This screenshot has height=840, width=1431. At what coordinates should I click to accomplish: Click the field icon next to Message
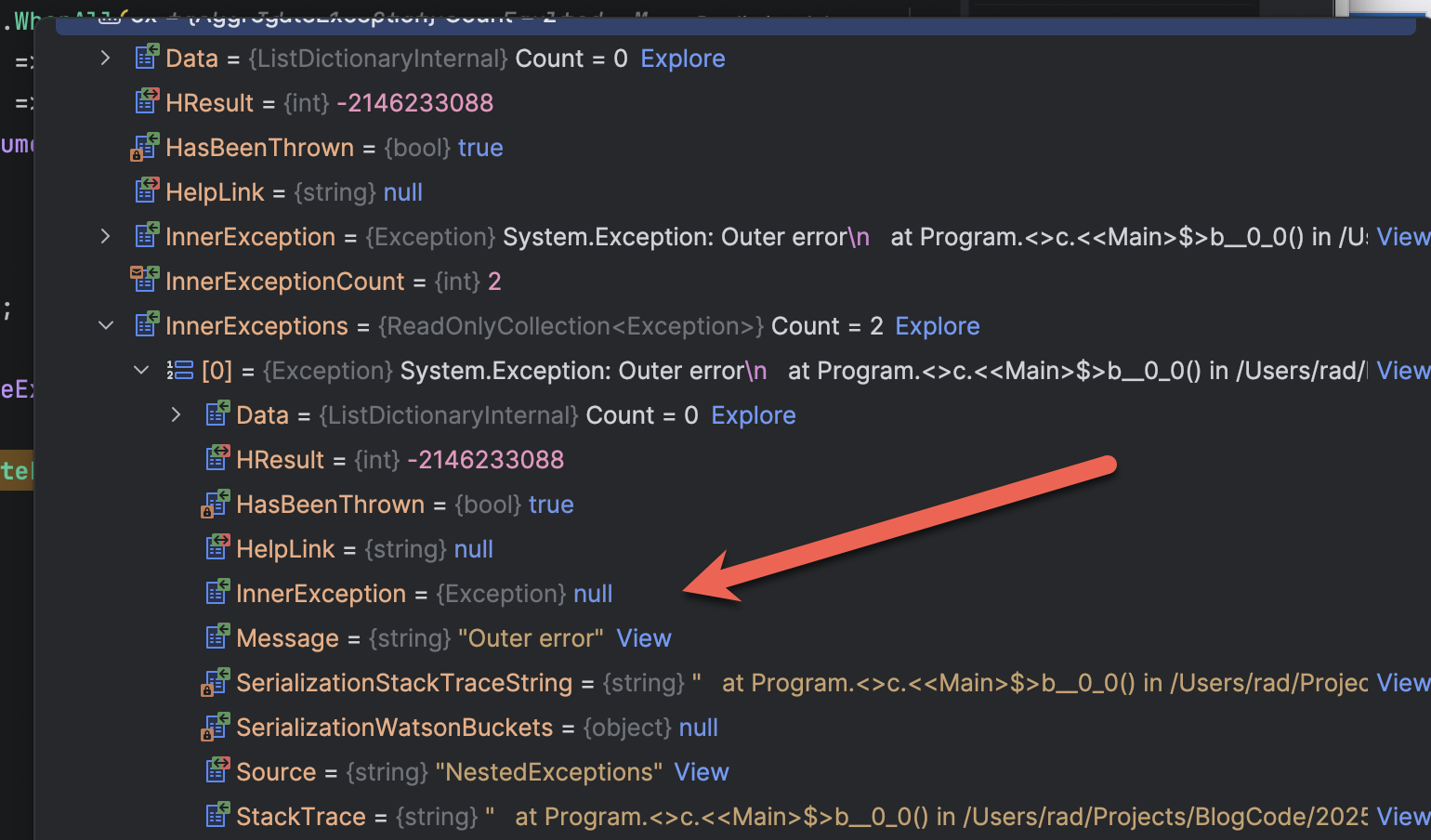(x=217, y=637)
